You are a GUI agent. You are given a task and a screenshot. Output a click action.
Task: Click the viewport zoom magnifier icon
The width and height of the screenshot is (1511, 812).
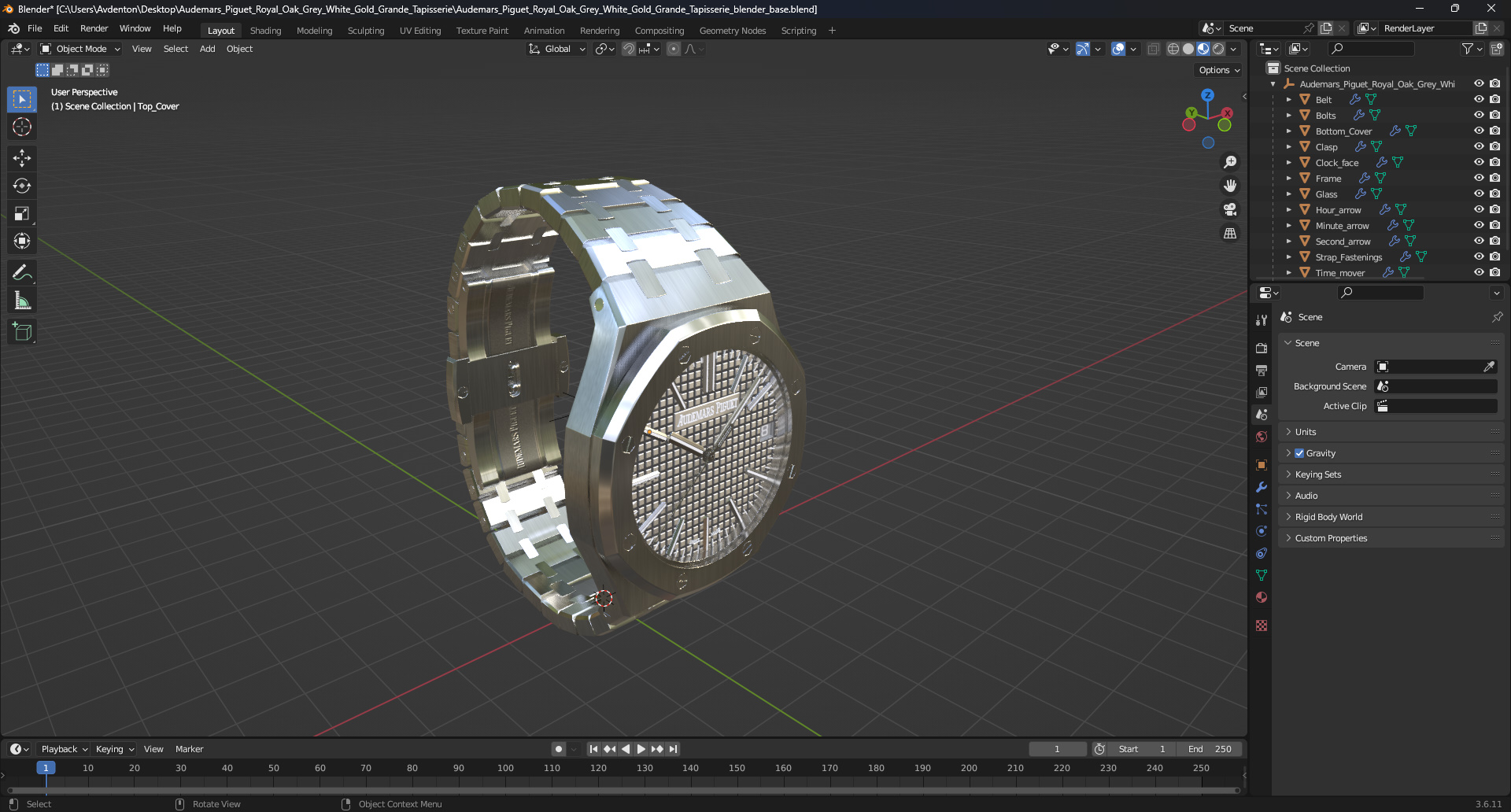[1229, 162]
